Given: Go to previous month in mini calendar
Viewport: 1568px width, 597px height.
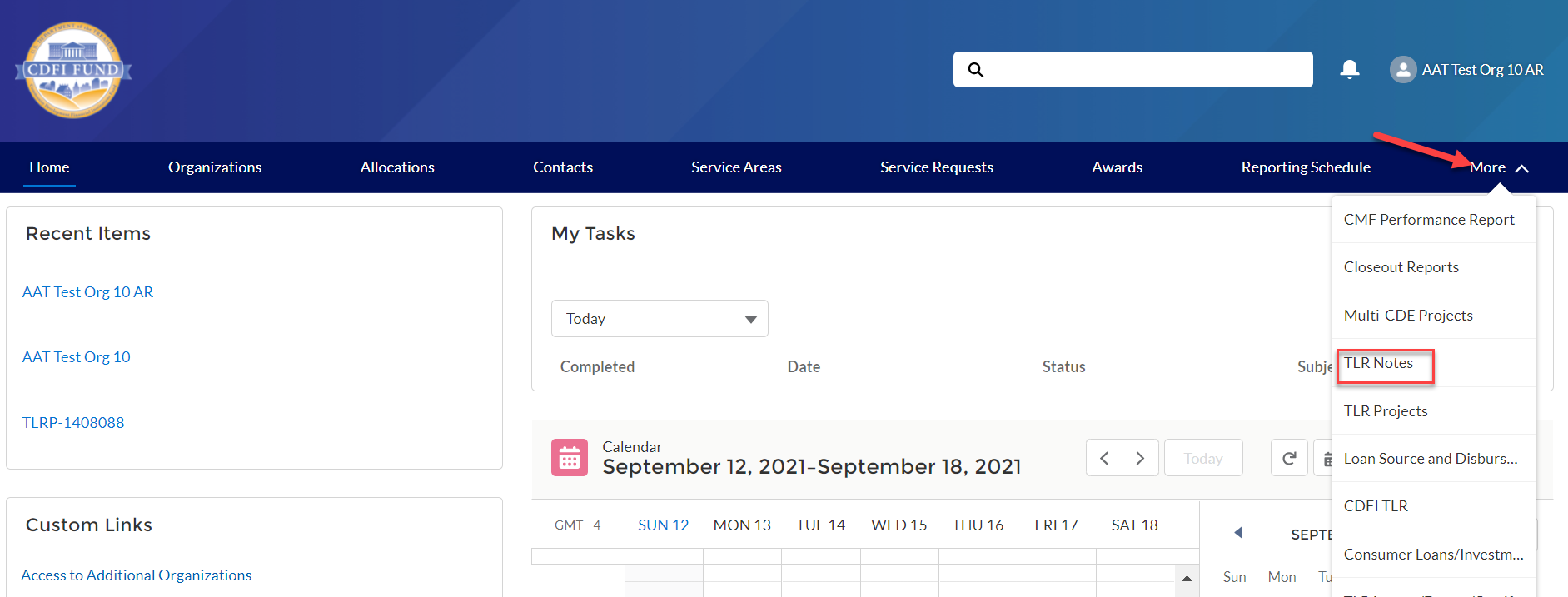Looking at the screenshot, I should (x=1238, y=533).
